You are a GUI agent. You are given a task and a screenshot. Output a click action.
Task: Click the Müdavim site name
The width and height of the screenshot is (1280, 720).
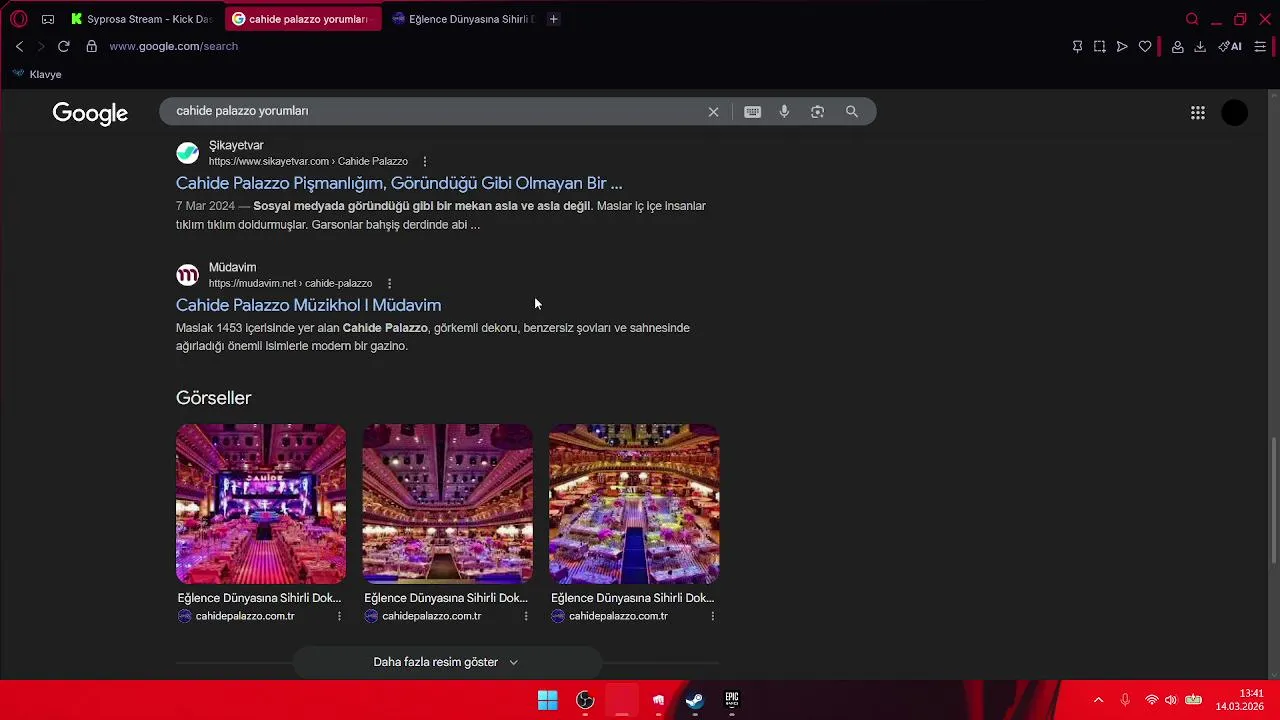point(232,267)
